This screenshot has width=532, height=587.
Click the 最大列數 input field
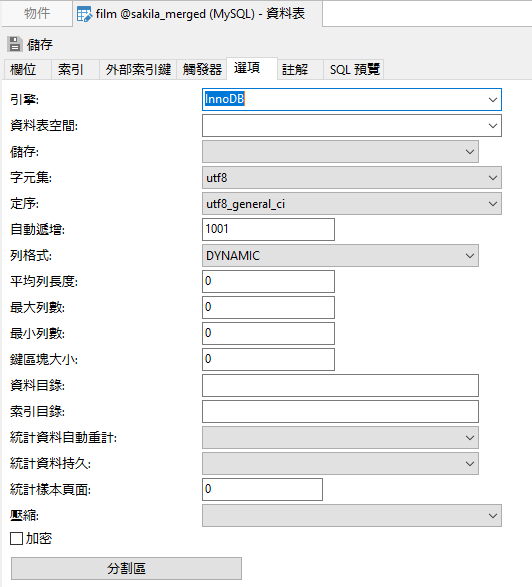[268, 307]
